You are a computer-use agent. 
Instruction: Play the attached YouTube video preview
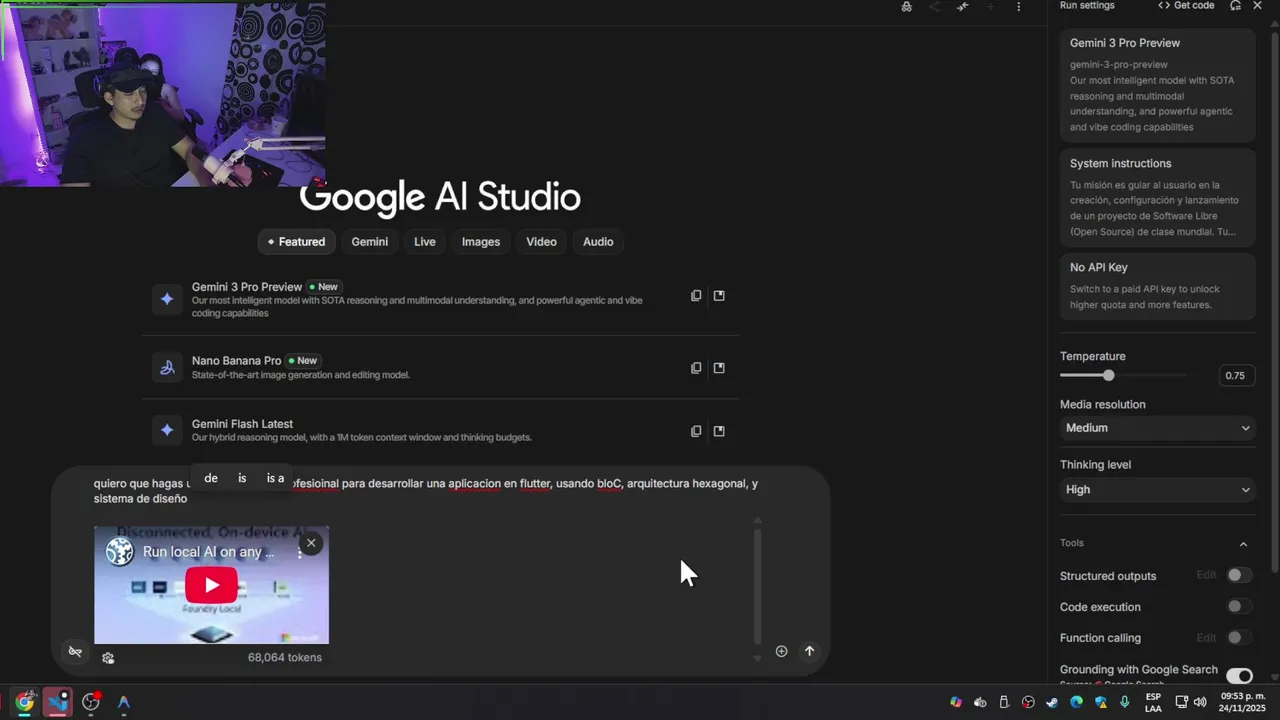[211, 585]
